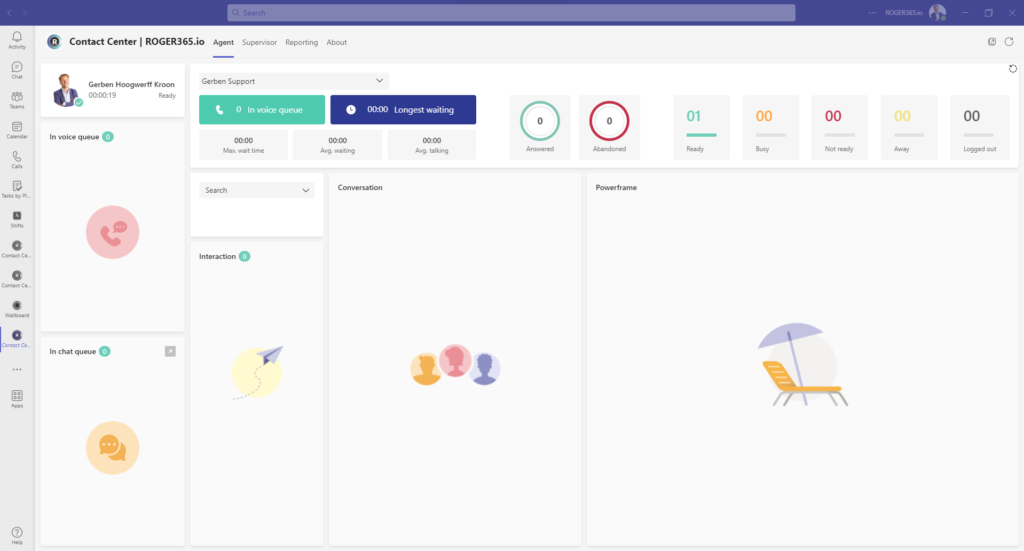Expand the Gerben Support queue dropdown
1024x551 pixels.
coord(293,80)
